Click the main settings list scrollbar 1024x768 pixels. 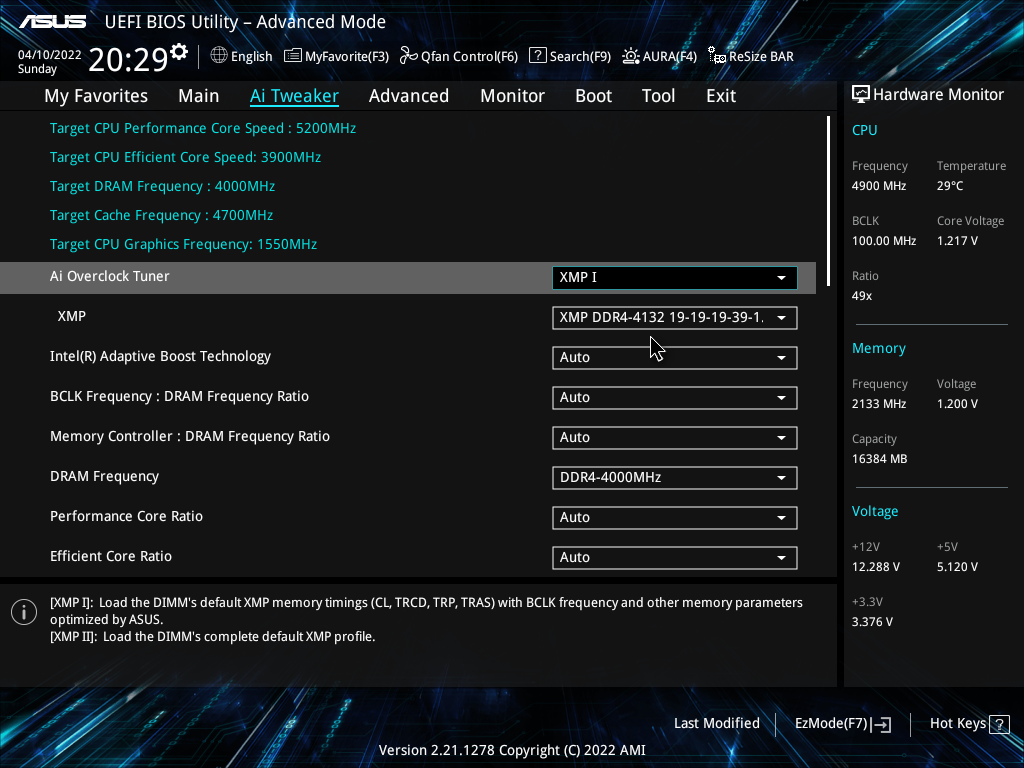coord(828,201)
